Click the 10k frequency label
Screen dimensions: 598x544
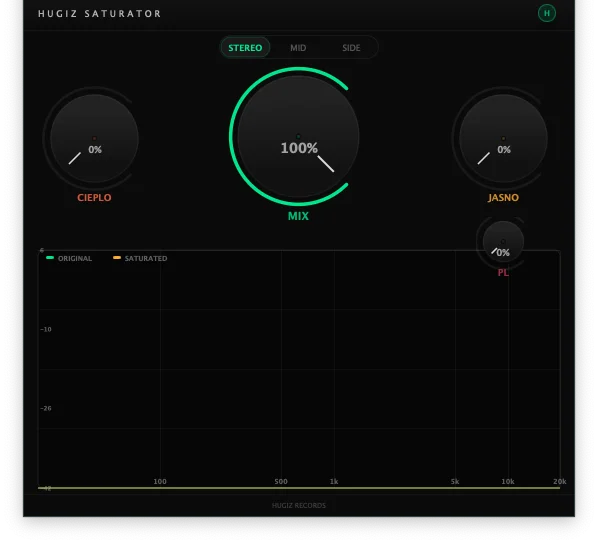pos(508,481)
